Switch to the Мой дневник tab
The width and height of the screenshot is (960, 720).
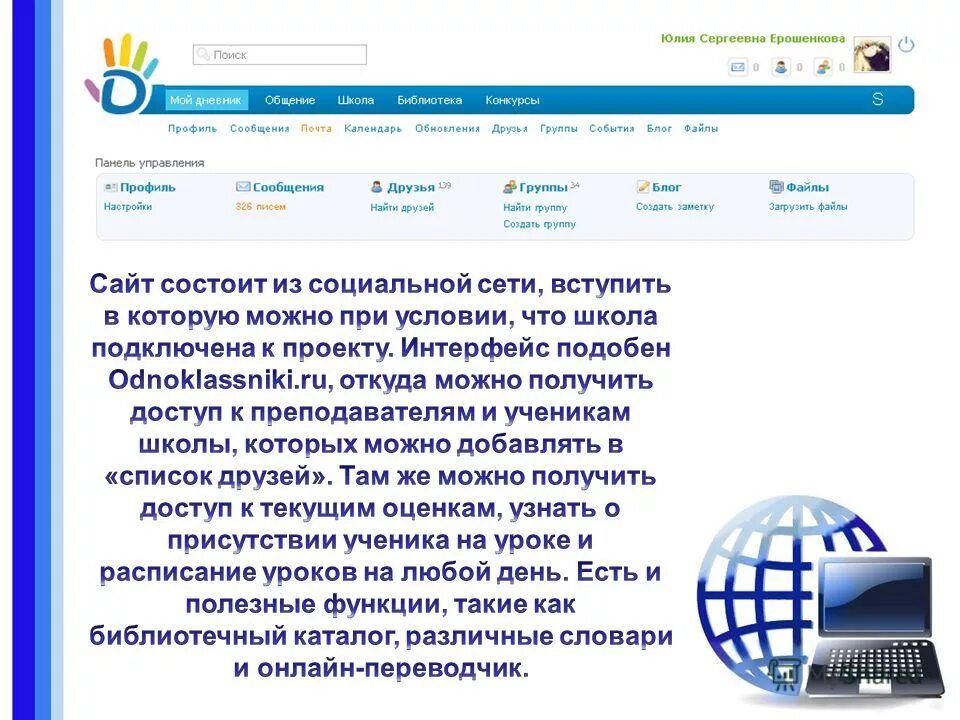click(x=206, y=100)
